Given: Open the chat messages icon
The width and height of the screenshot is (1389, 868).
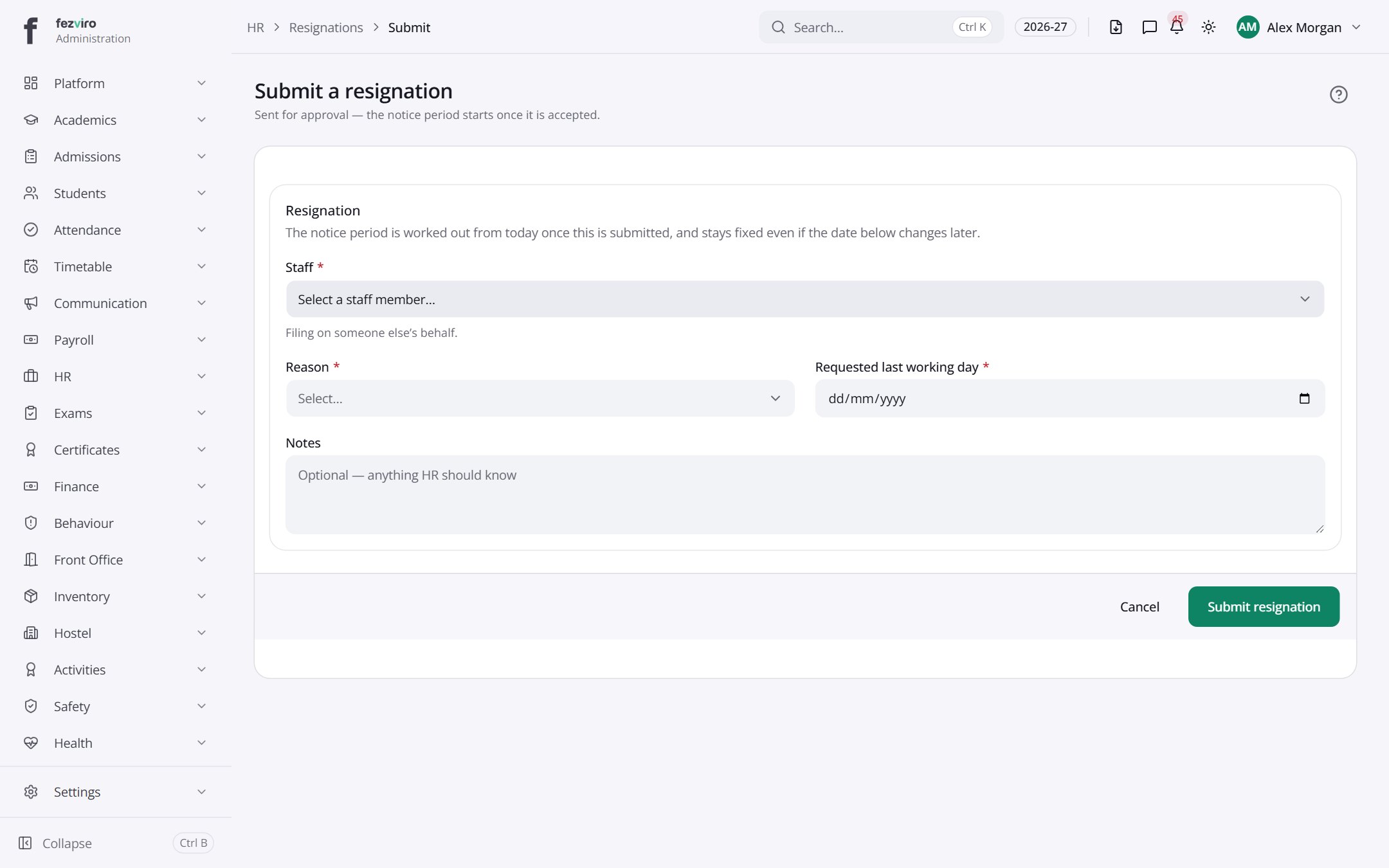Looking at the screenshot, I should pyautogui.click(x=1149, y=27).
